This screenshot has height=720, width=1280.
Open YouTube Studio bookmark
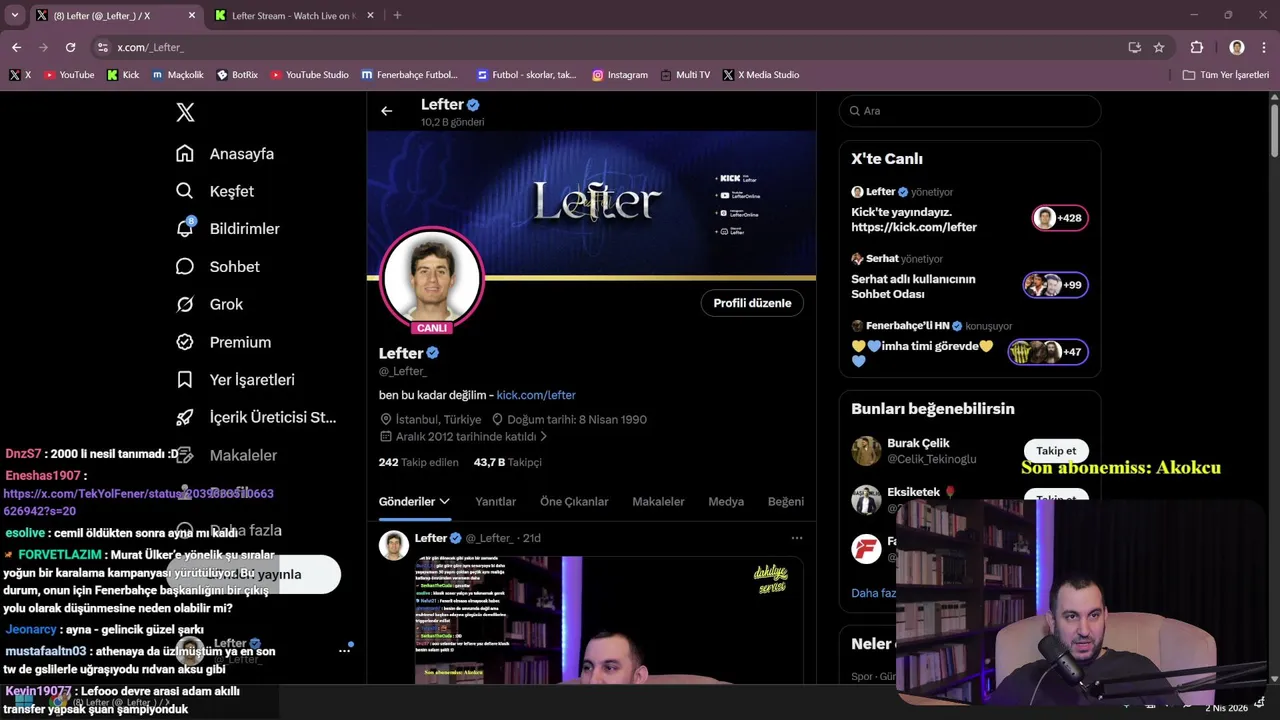(310, 75)
